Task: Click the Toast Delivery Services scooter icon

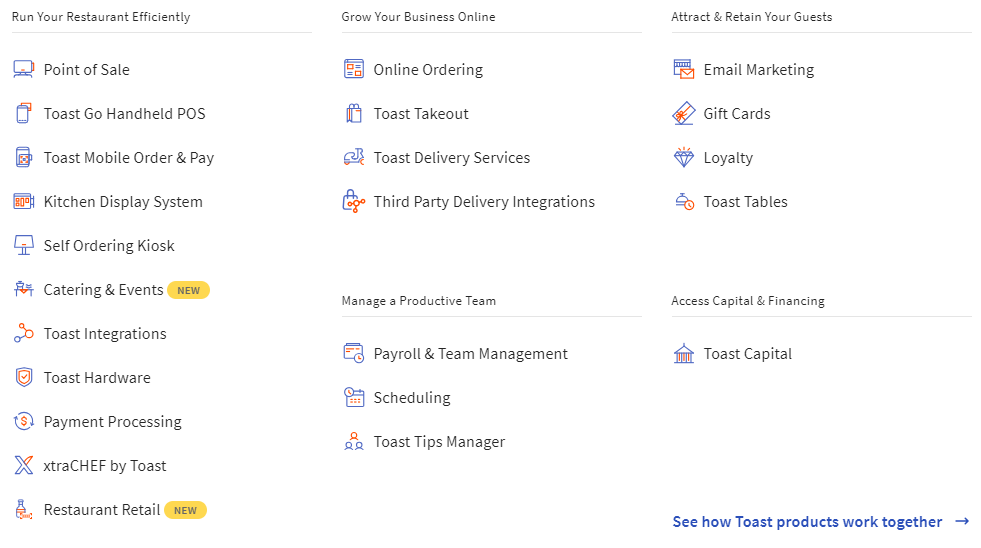Action: pyautogui.click(x=353, y=158)
